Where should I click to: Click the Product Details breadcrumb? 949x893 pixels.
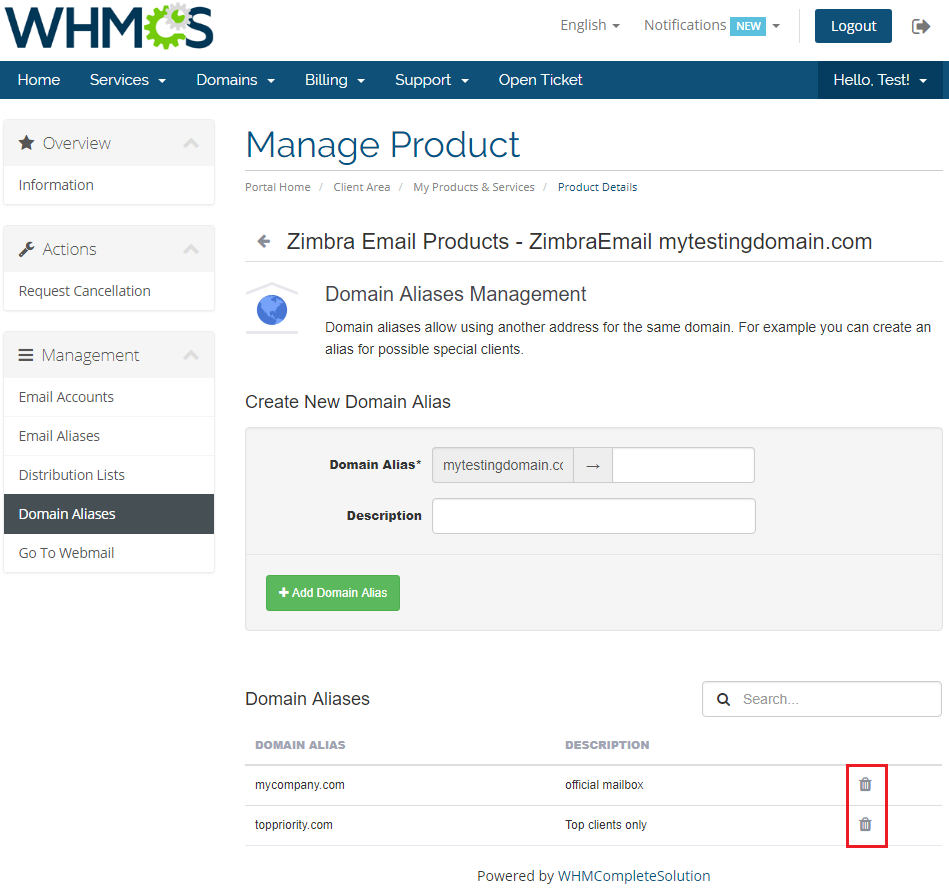click(x=597, y=187)
